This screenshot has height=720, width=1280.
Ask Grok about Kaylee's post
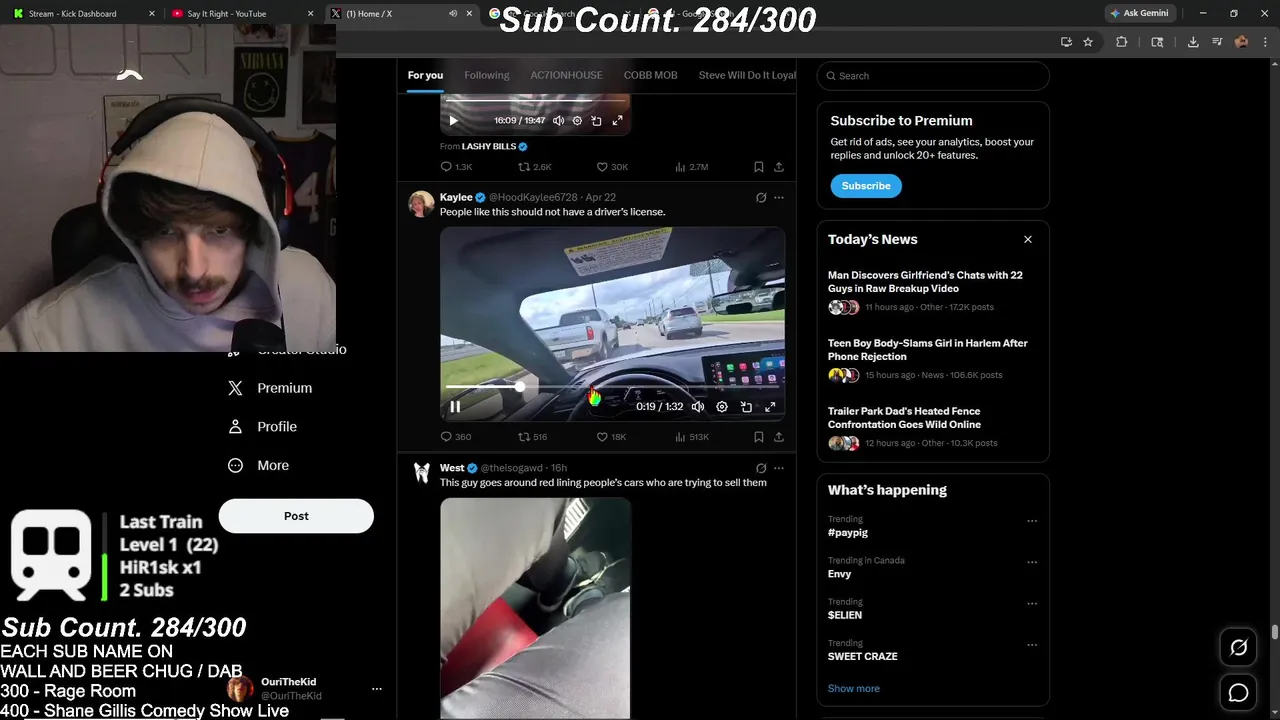761,198
